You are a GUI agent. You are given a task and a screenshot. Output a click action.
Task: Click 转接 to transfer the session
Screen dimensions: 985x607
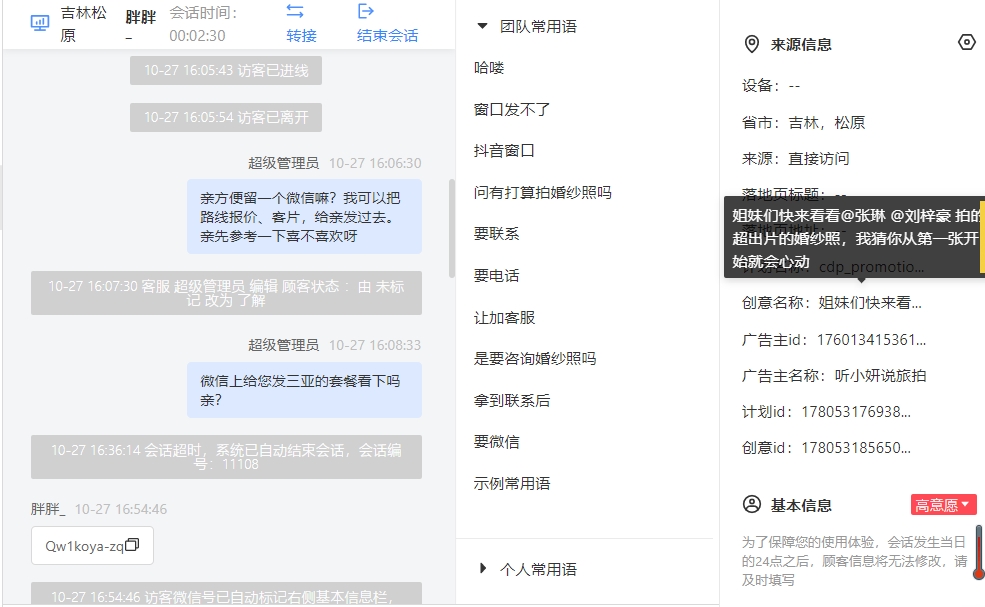coord(302,36)
